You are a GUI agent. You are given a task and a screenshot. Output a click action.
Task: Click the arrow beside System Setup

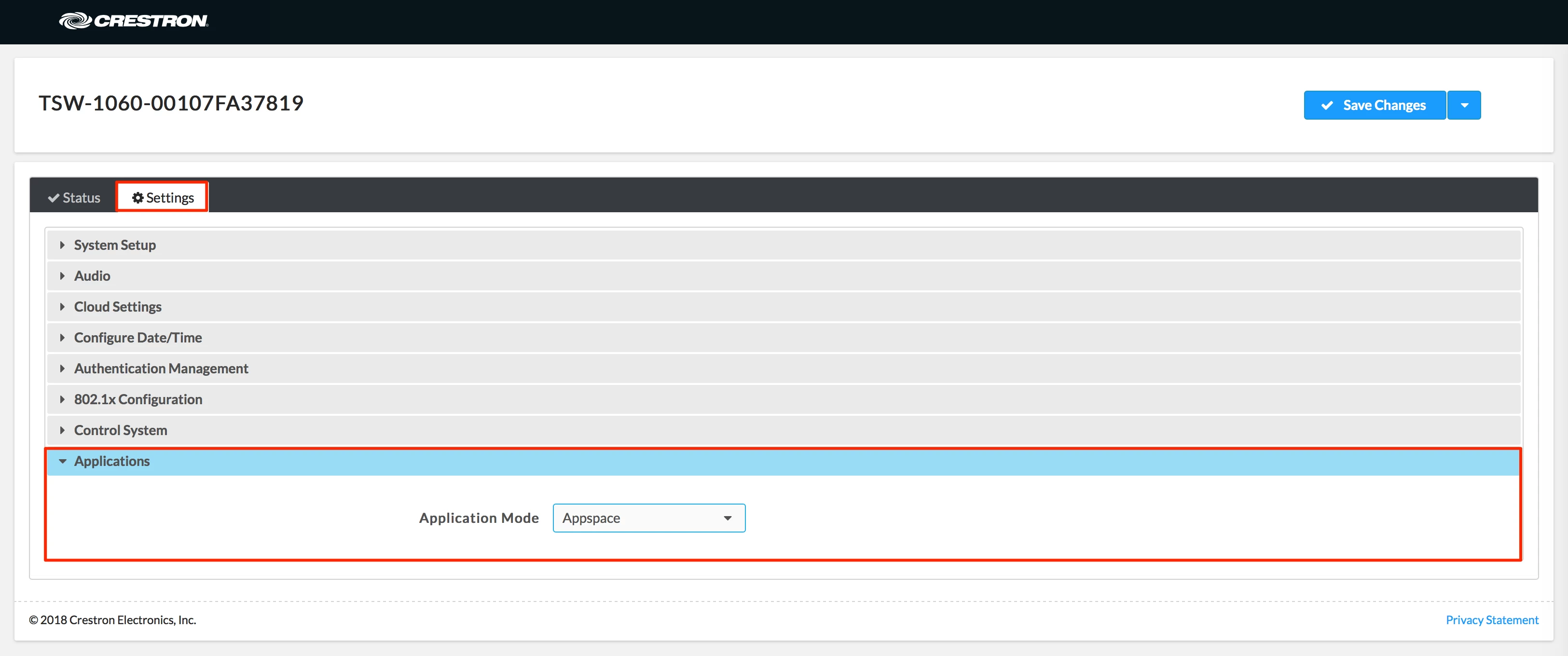click(62, 245)
